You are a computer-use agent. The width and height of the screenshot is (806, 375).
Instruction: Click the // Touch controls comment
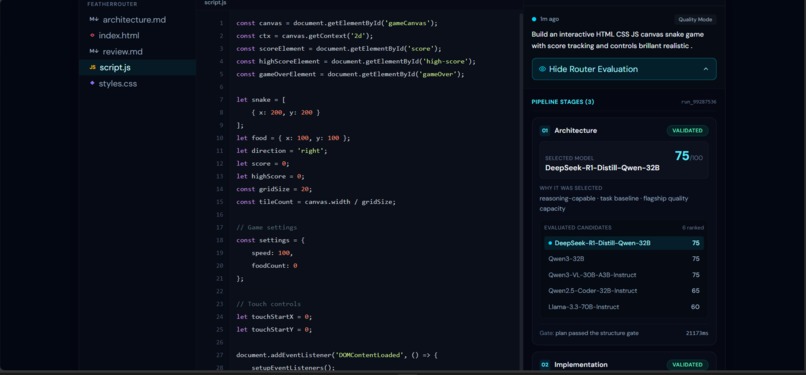pos(268,304)
